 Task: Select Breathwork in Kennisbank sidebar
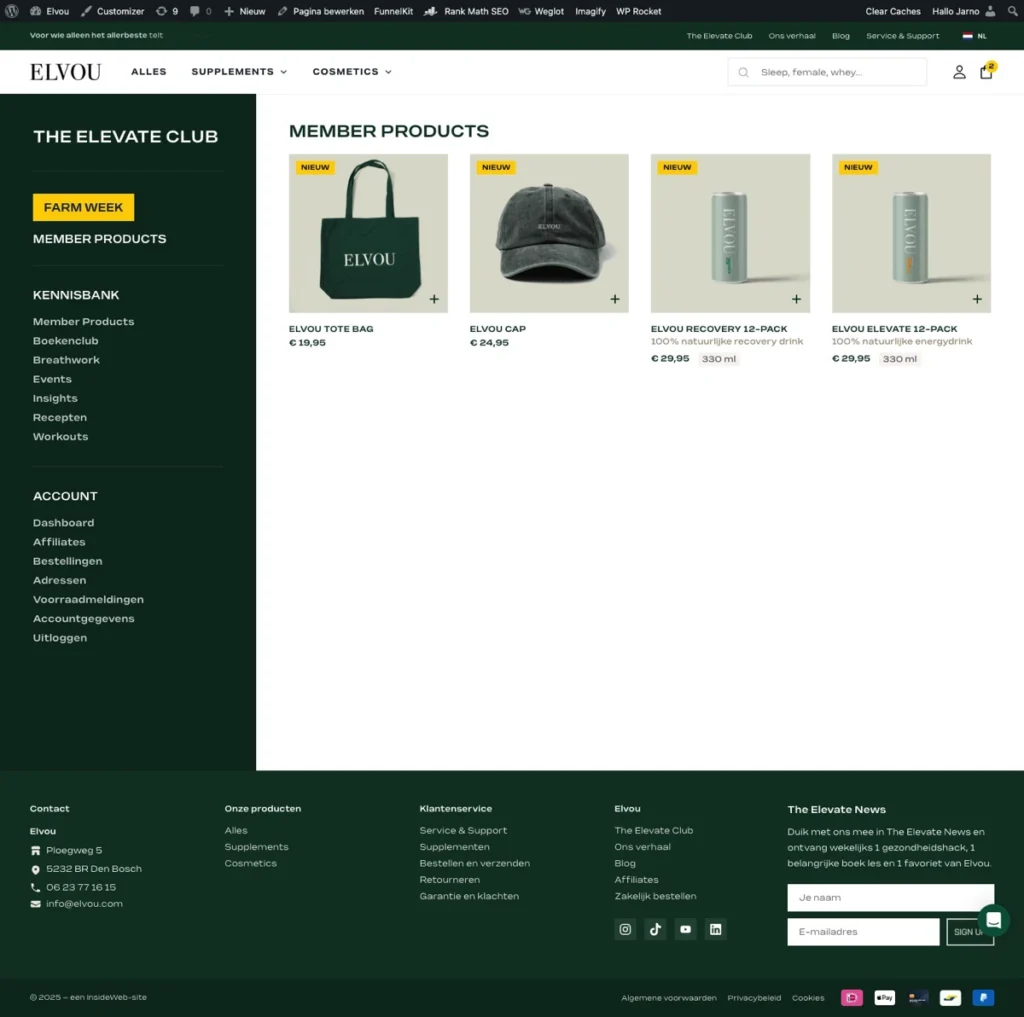66,360
